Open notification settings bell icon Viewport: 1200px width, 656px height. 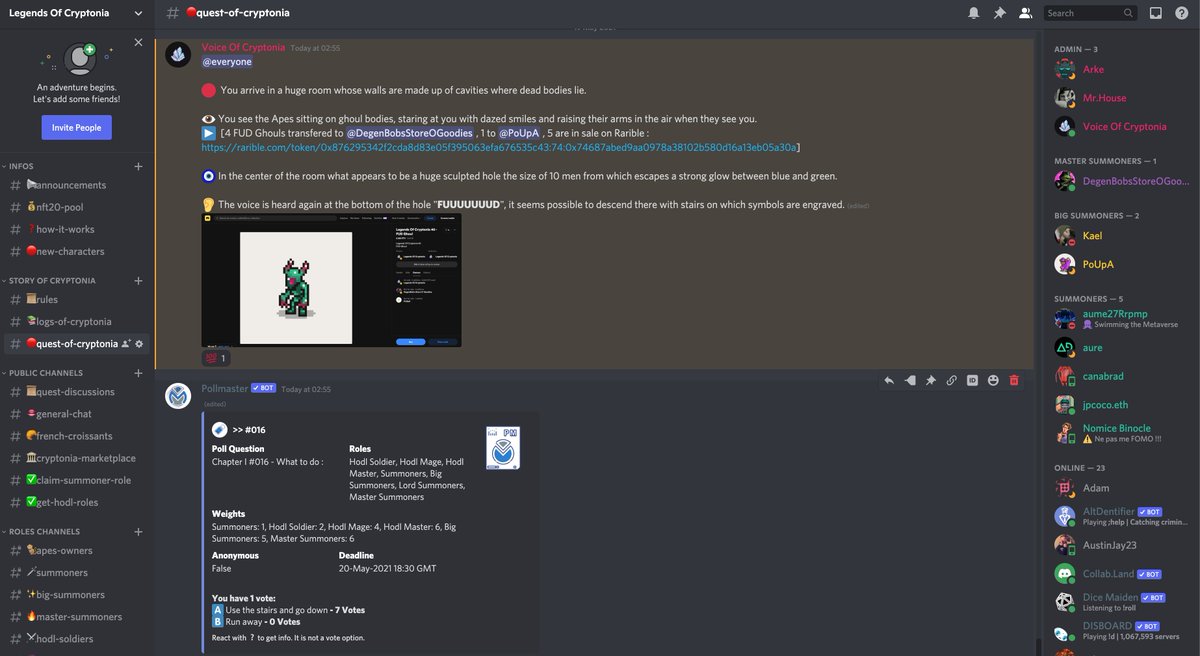[974, 13]
